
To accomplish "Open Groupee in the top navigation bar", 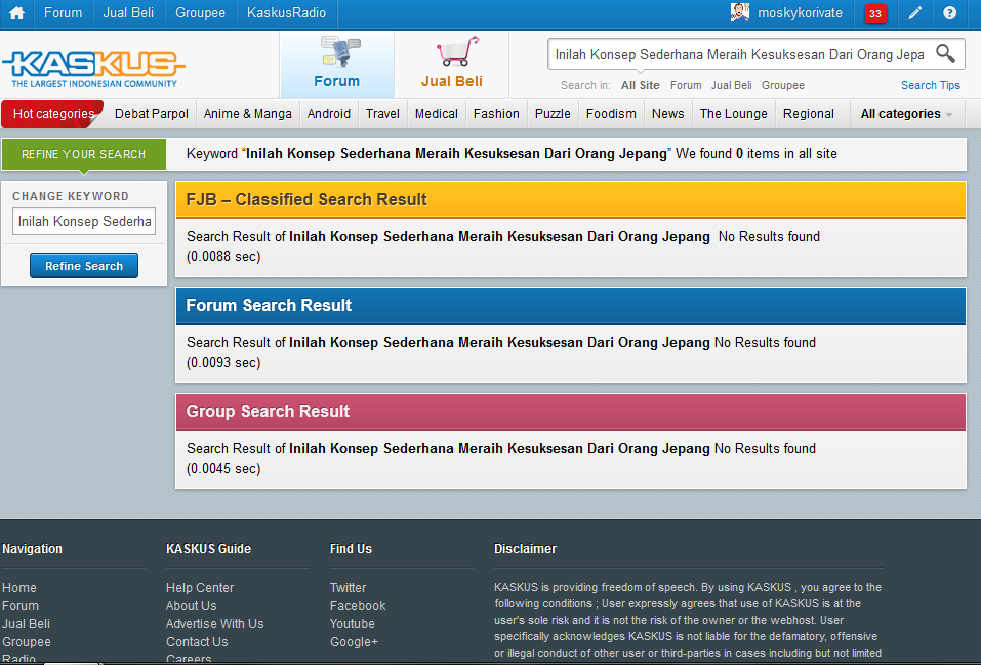I will [200, 13].
